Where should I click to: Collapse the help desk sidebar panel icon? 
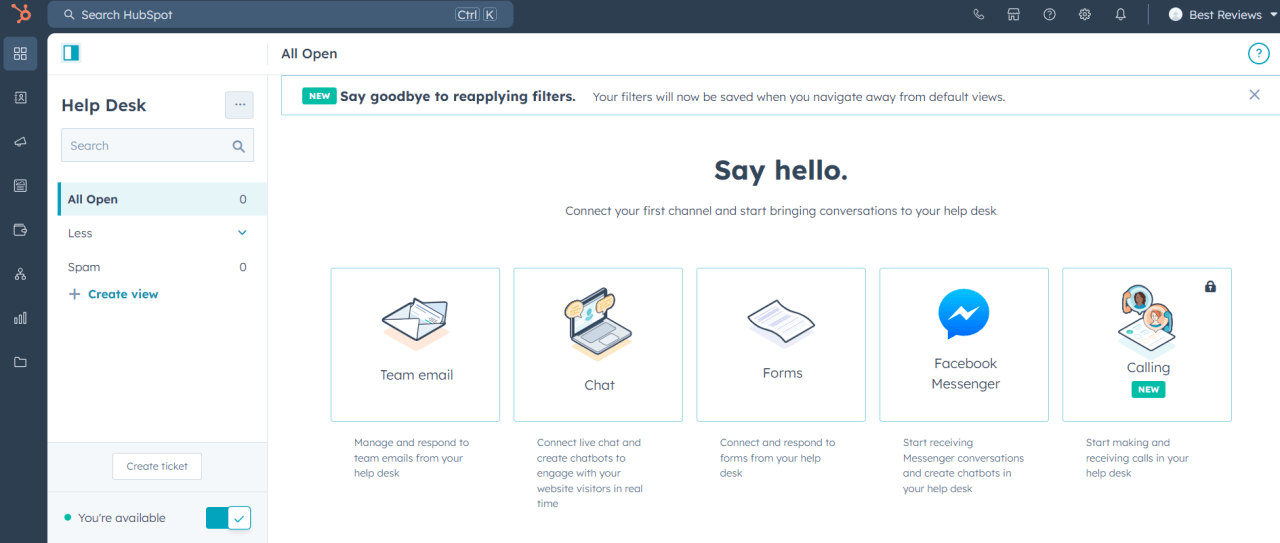click(x=71, y=53)
